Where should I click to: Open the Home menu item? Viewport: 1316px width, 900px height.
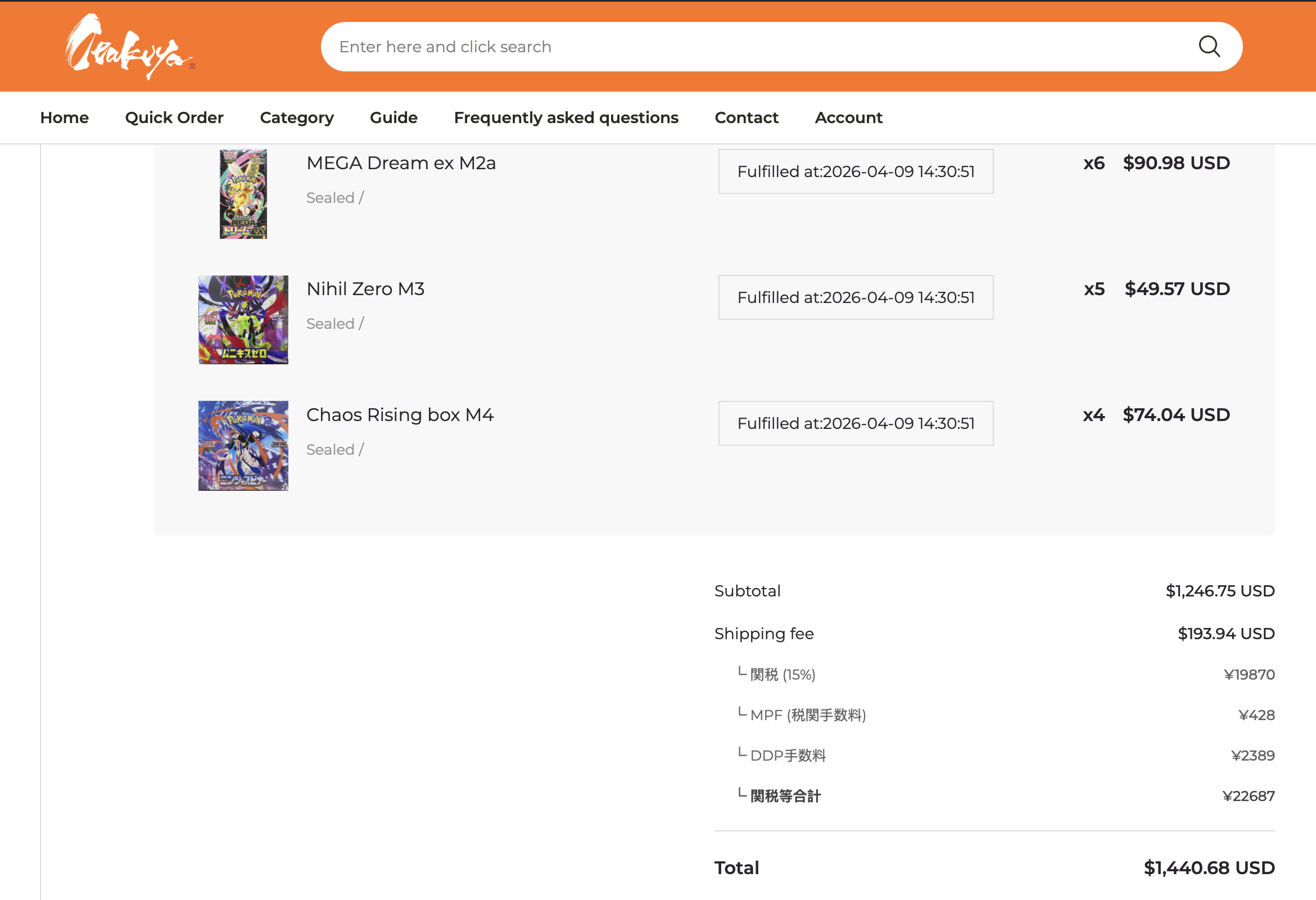[x=65, y=117]
